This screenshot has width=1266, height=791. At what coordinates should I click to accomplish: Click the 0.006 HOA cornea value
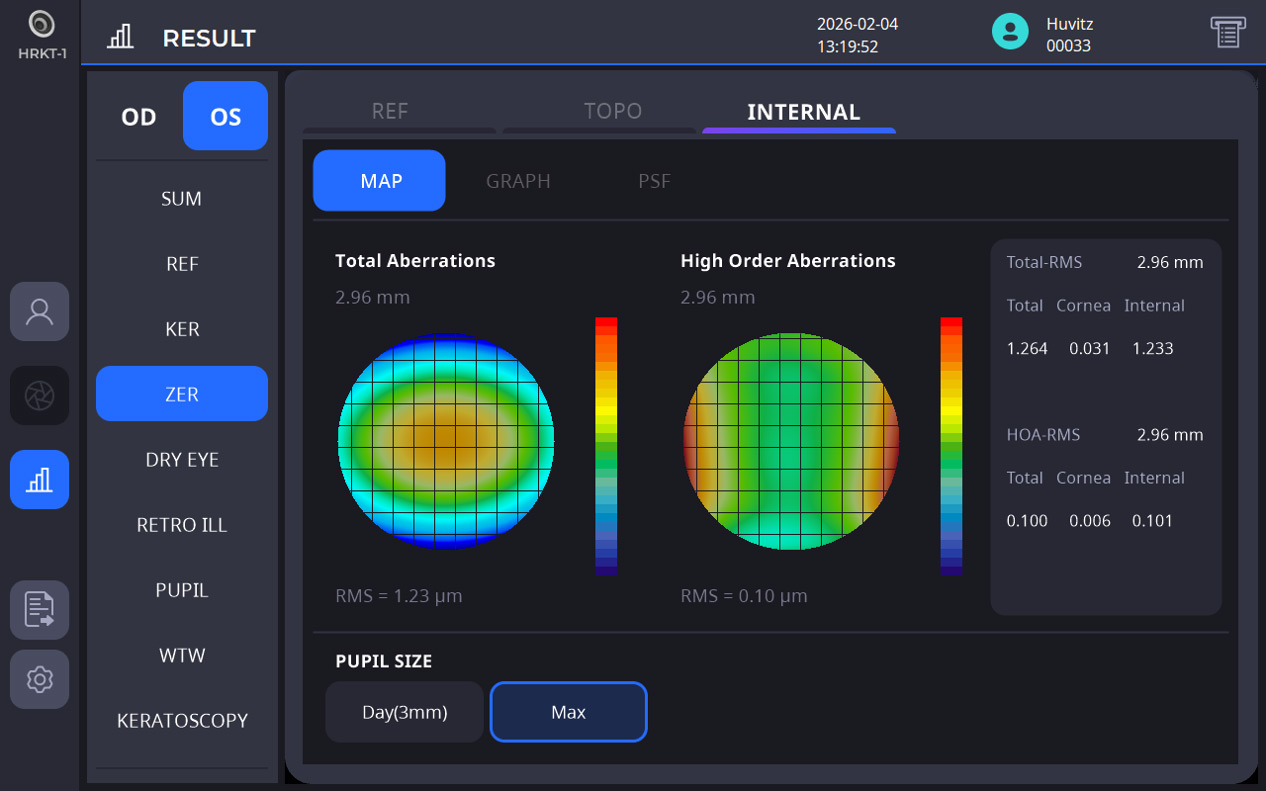(x=1089, y=521)
